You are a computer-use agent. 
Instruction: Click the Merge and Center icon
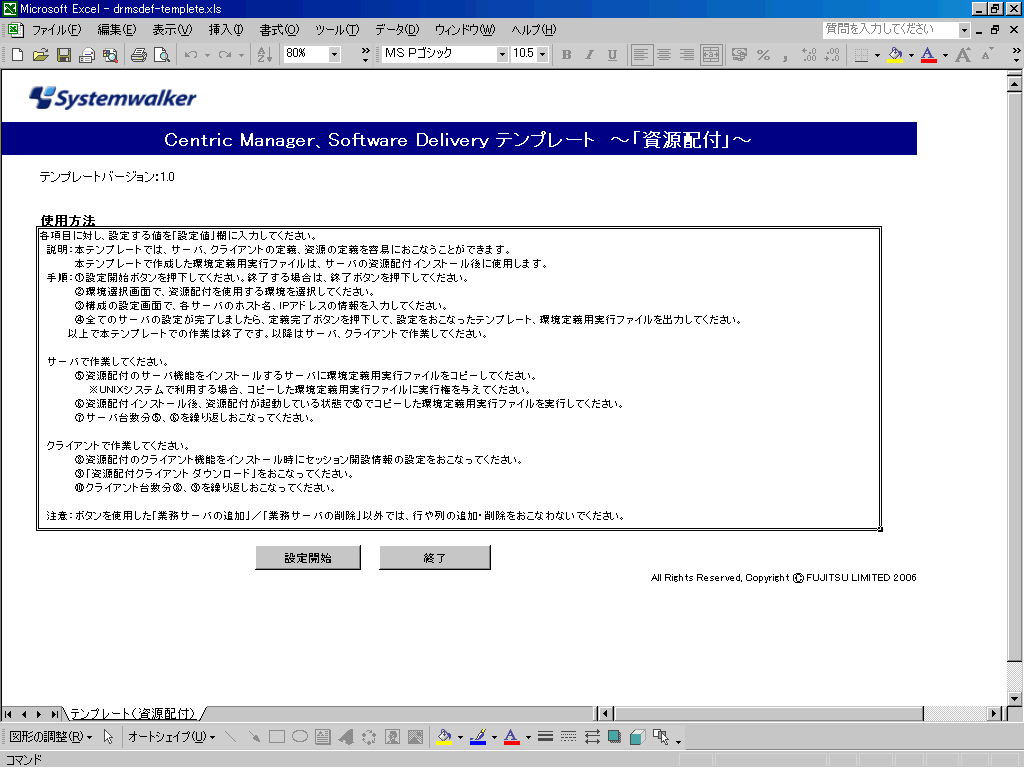pos(711,55)
